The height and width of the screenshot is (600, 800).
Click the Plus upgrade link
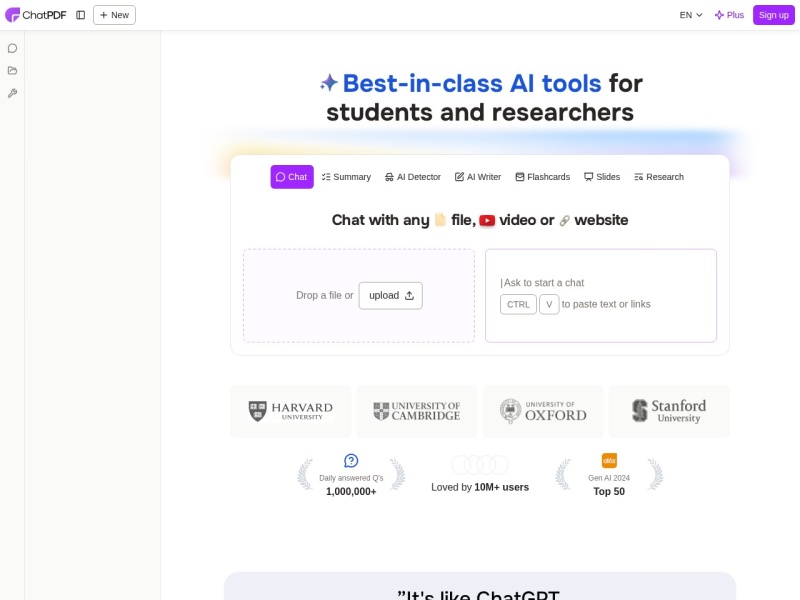point(728,15)
